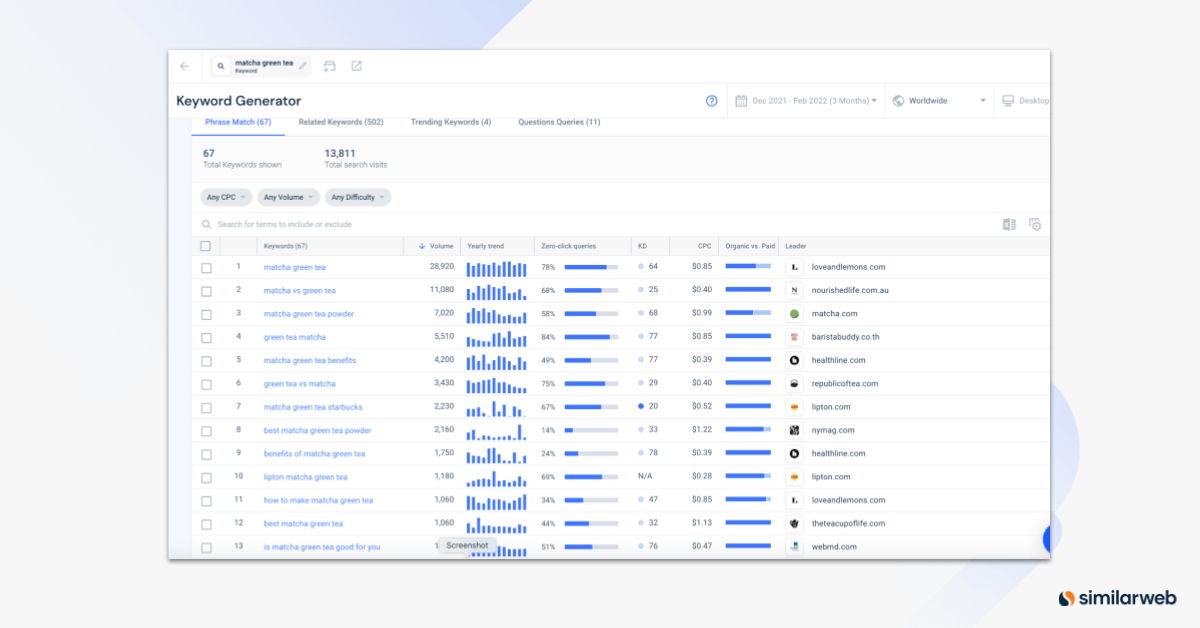The image size is (1200, 628).
Task: Click the open-in-new-window icon
Action: (357, 66)
